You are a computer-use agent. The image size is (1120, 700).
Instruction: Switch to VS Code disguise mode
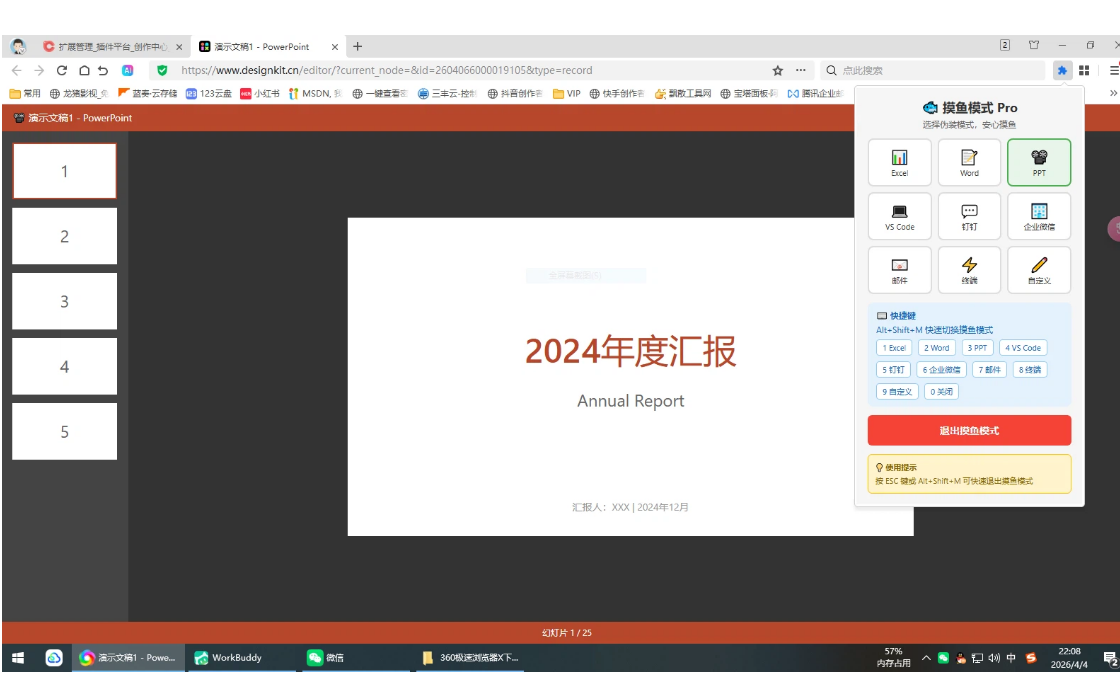tap(899, 216)
